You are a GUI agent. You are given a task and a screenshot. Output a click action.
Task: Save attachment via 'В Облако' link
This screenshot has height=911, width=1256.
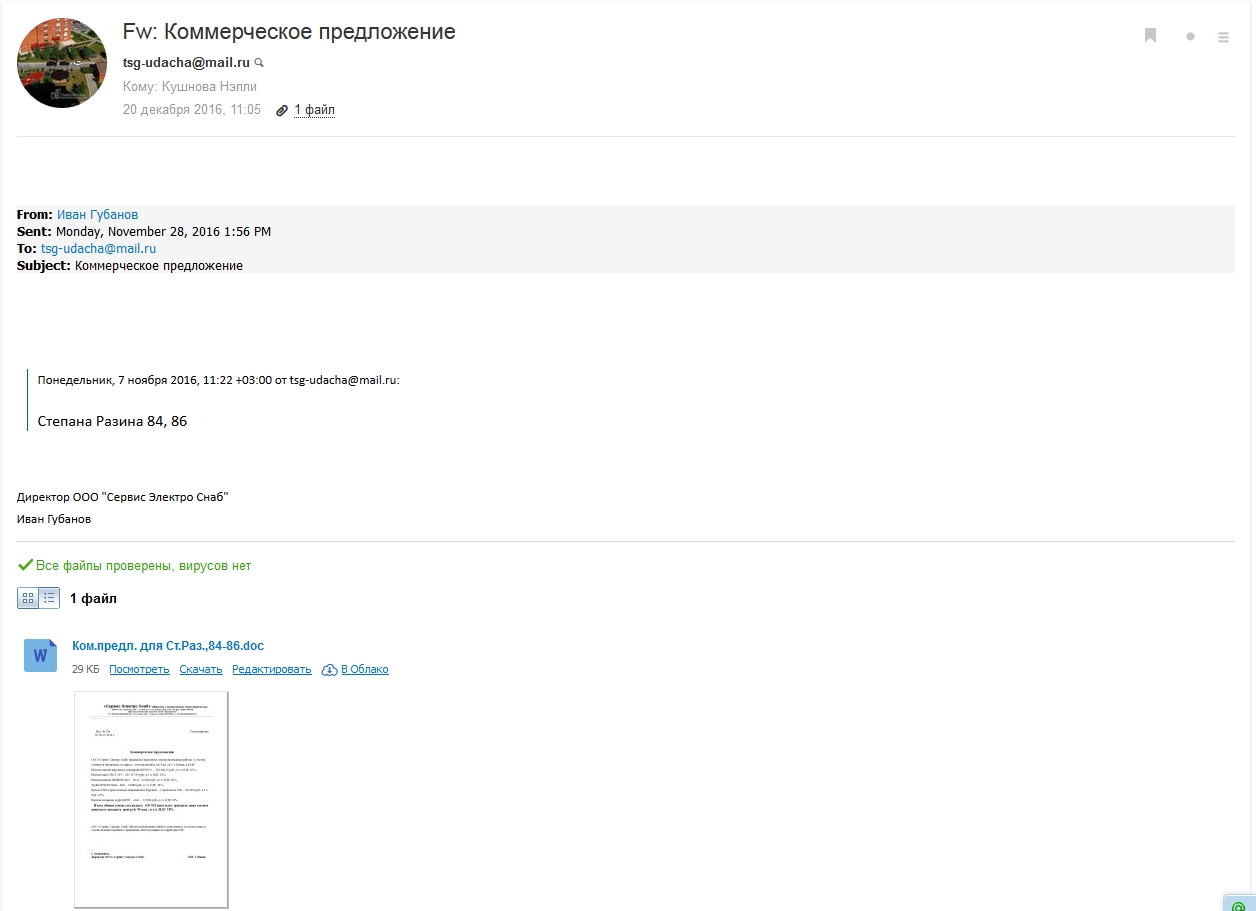coord(365,669)
